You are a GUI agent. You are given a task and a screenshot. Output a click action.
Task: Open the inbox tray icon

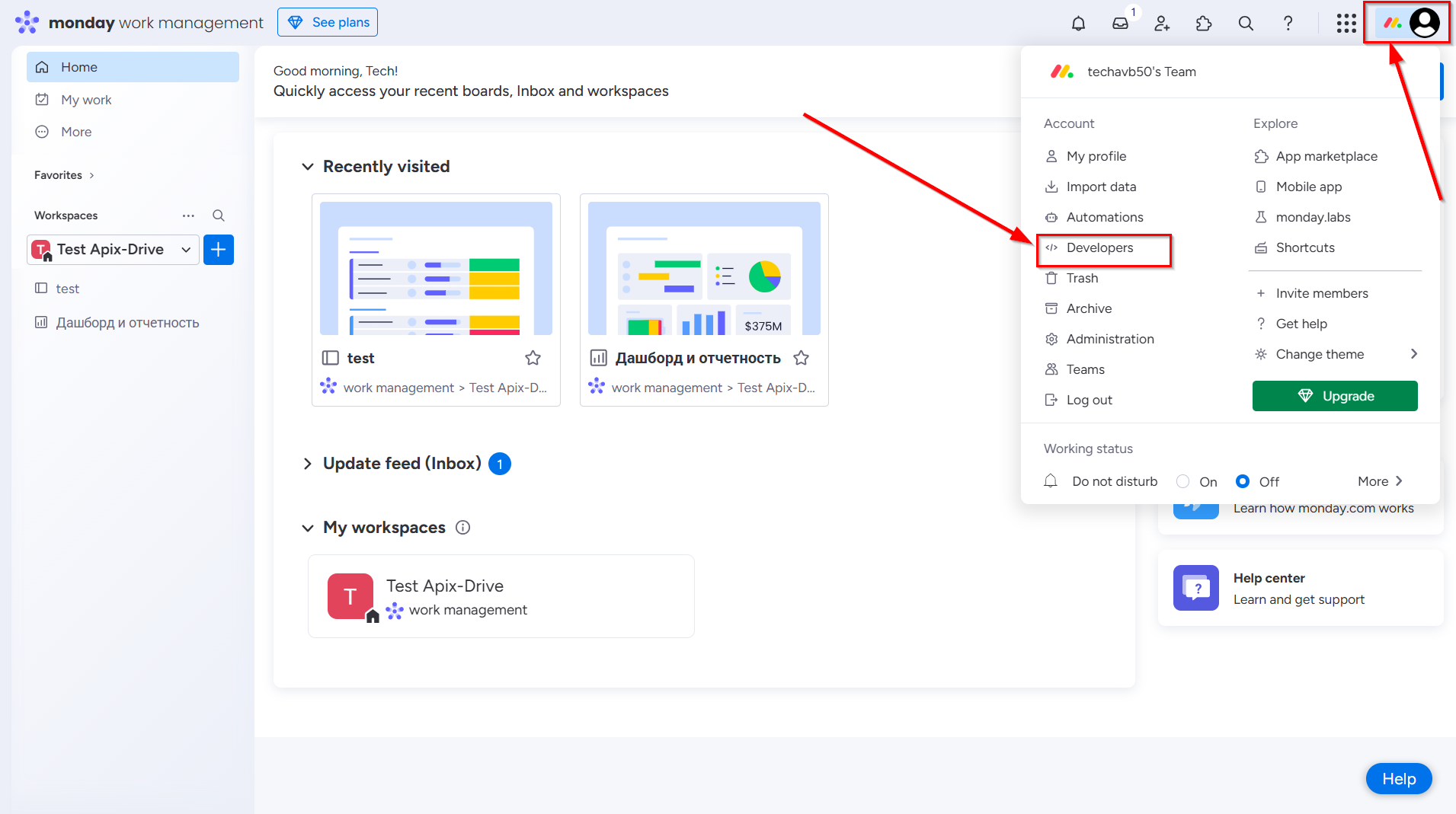point(1120,23)
